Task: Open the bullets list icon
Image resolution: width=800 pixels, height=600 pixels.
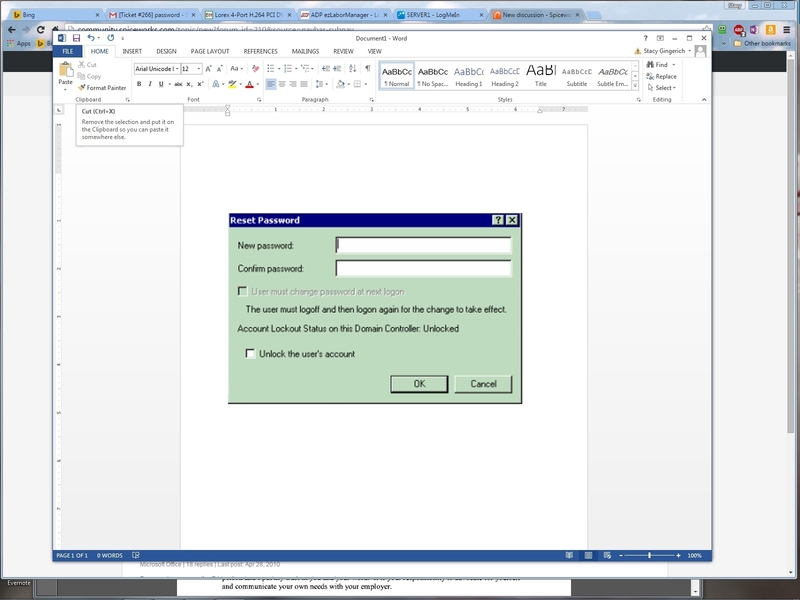Action: click(x=269, y=68)
